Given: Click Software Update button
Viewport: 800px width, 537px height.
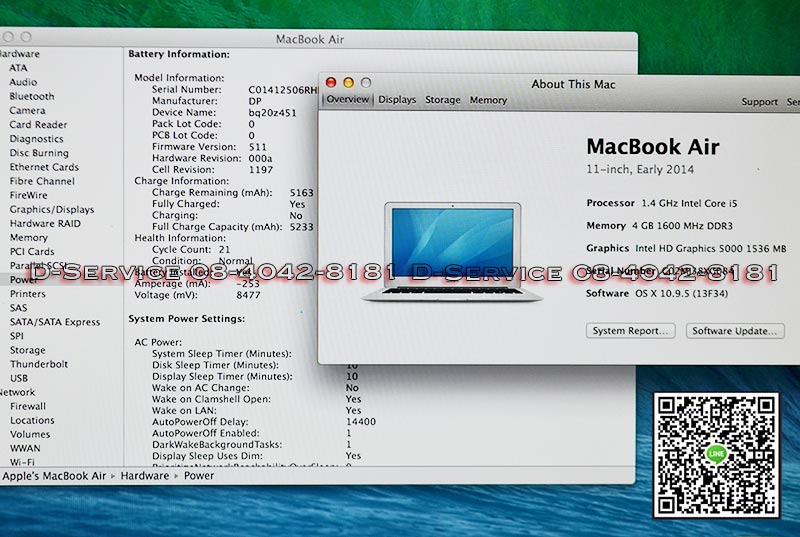Looking at the screenshot, I should (735, 331).
